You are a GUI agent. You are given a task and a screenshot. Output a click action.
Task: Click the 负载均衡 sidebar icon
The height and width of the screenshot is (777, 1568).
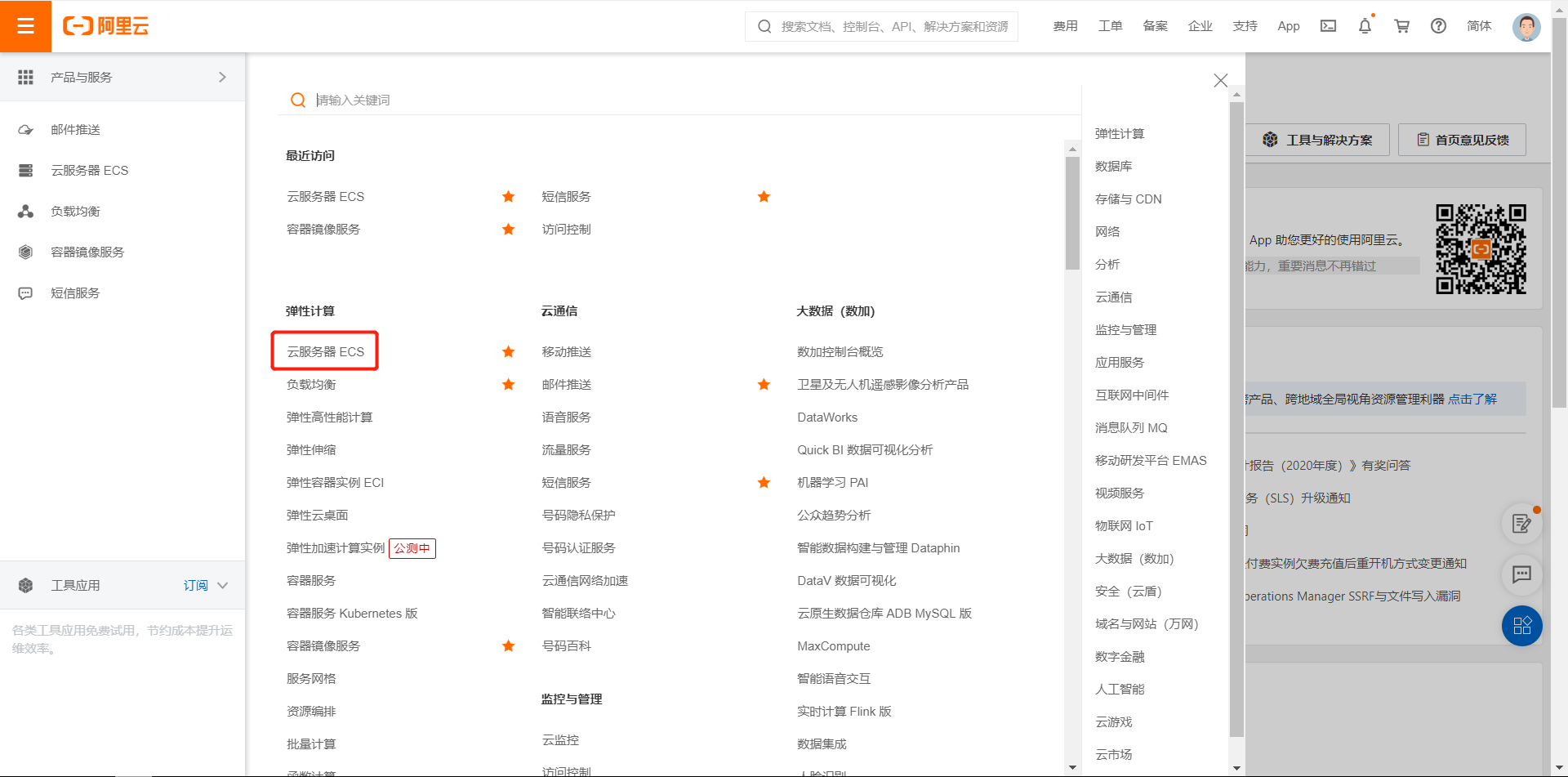tap(25, 212)
